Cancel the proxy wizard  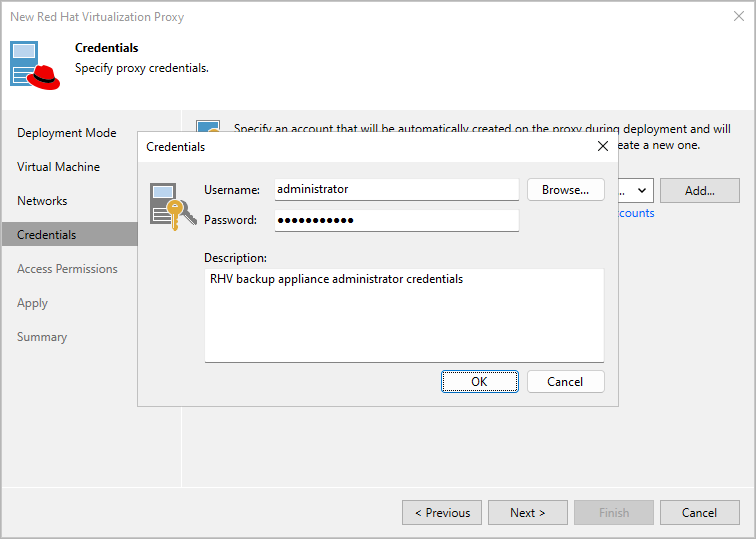(x=700, y=512)
